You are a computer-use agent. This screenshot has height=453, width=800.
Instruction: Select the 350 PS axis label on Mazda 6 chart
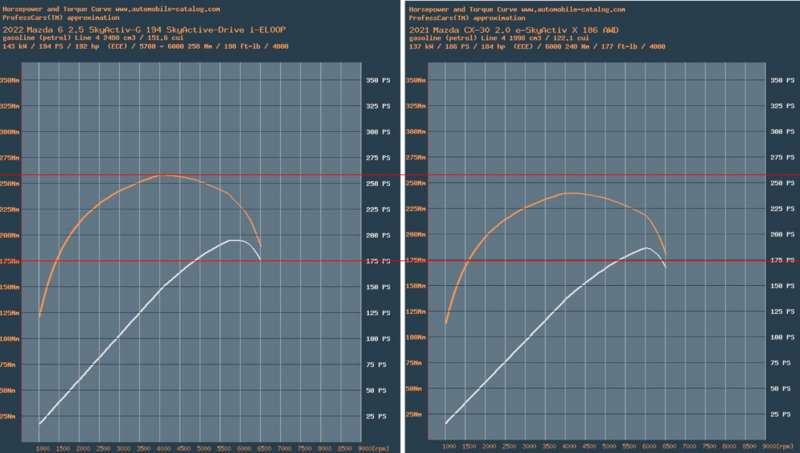(x=380, y=80)
